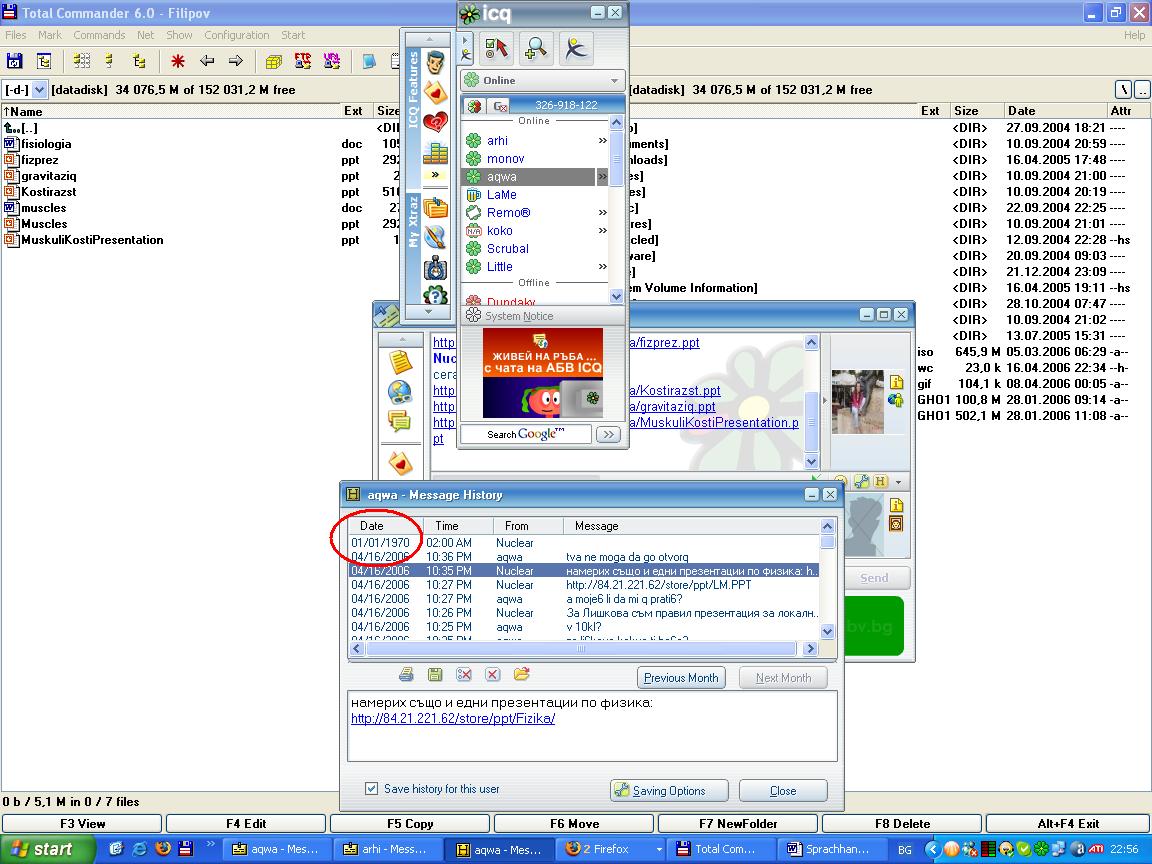Click the ICQ Features man face icon
The image size is (1152, 864).
pyautogui.click(x=435, y=63)
